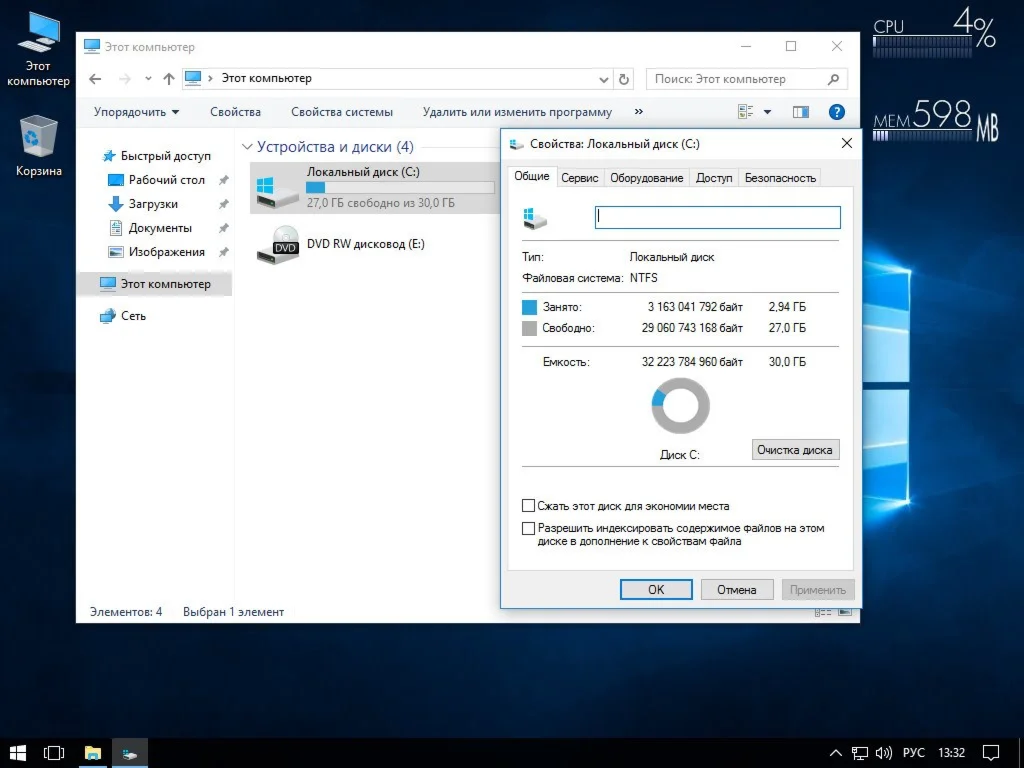Select Загрузки in the navigation pane
The image size is (1024, 768).
(153, 204)
